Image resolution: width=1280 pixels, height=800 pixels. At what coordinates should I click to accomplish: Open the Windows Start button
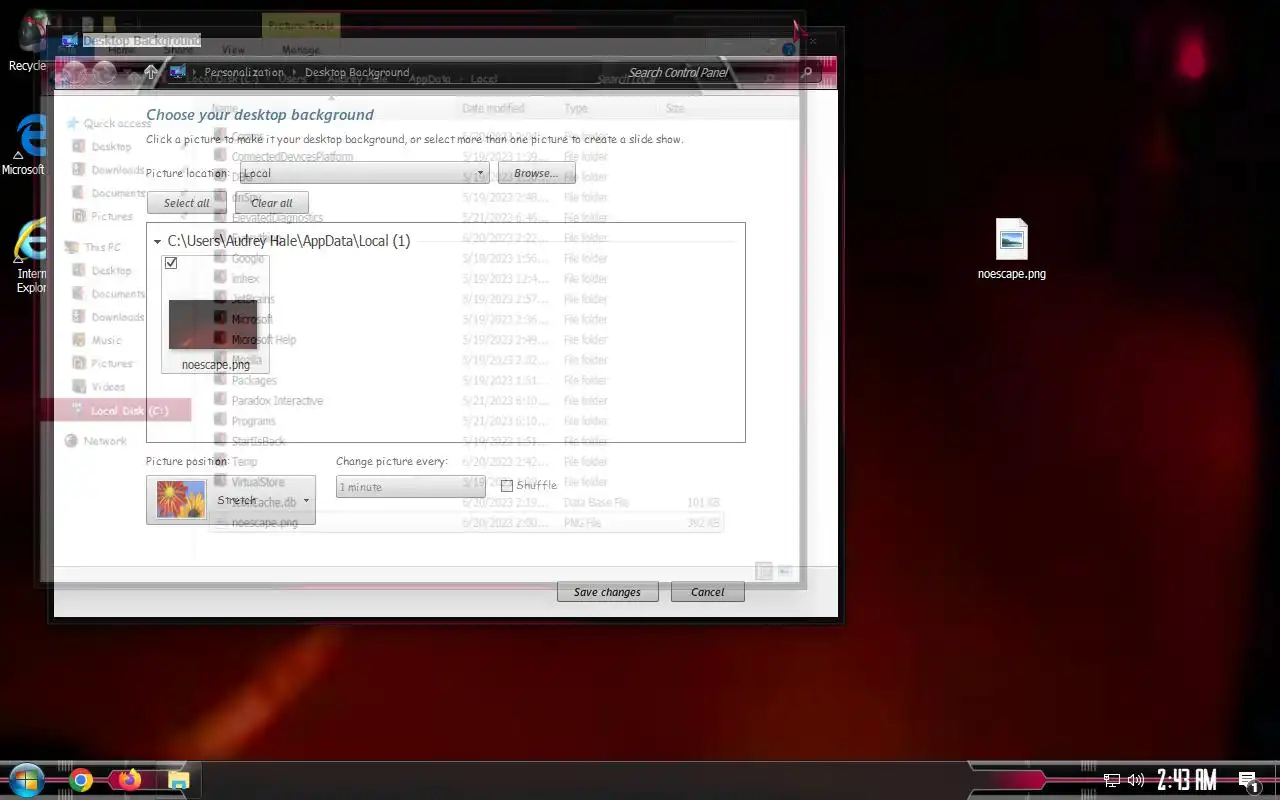pos(26,780)
